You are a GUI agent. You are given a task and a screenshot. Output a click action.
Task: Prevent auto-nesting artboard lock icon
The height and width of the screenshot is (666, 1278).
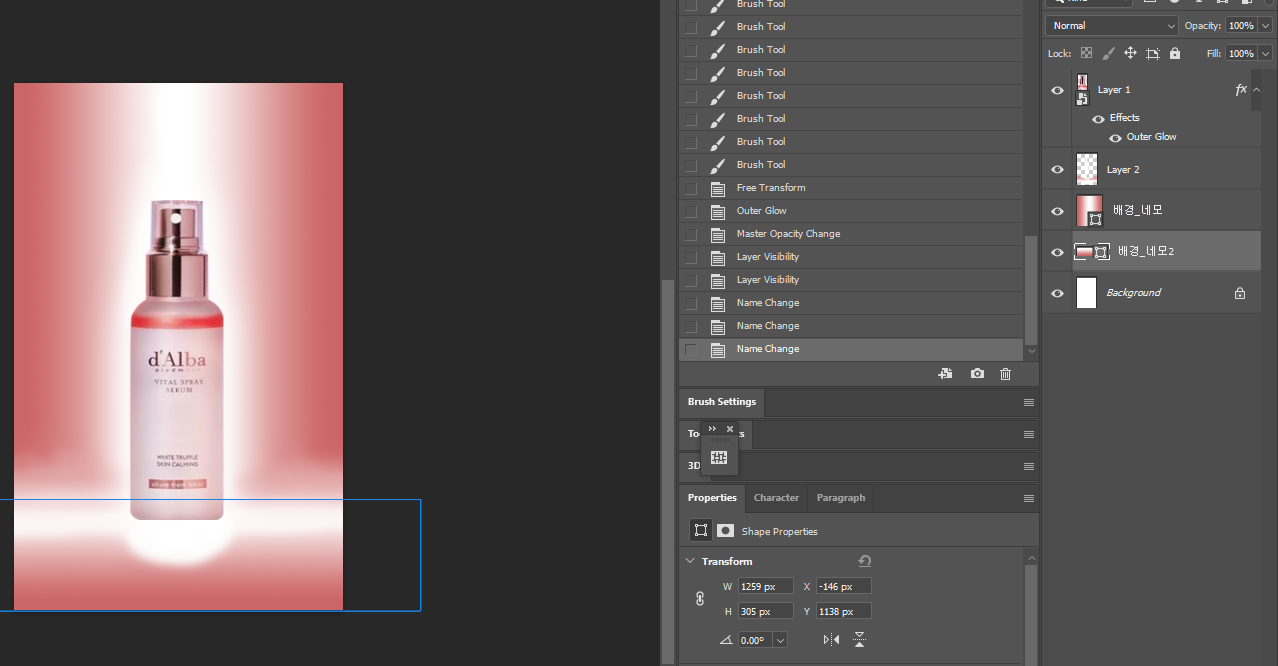(1152, 53)
